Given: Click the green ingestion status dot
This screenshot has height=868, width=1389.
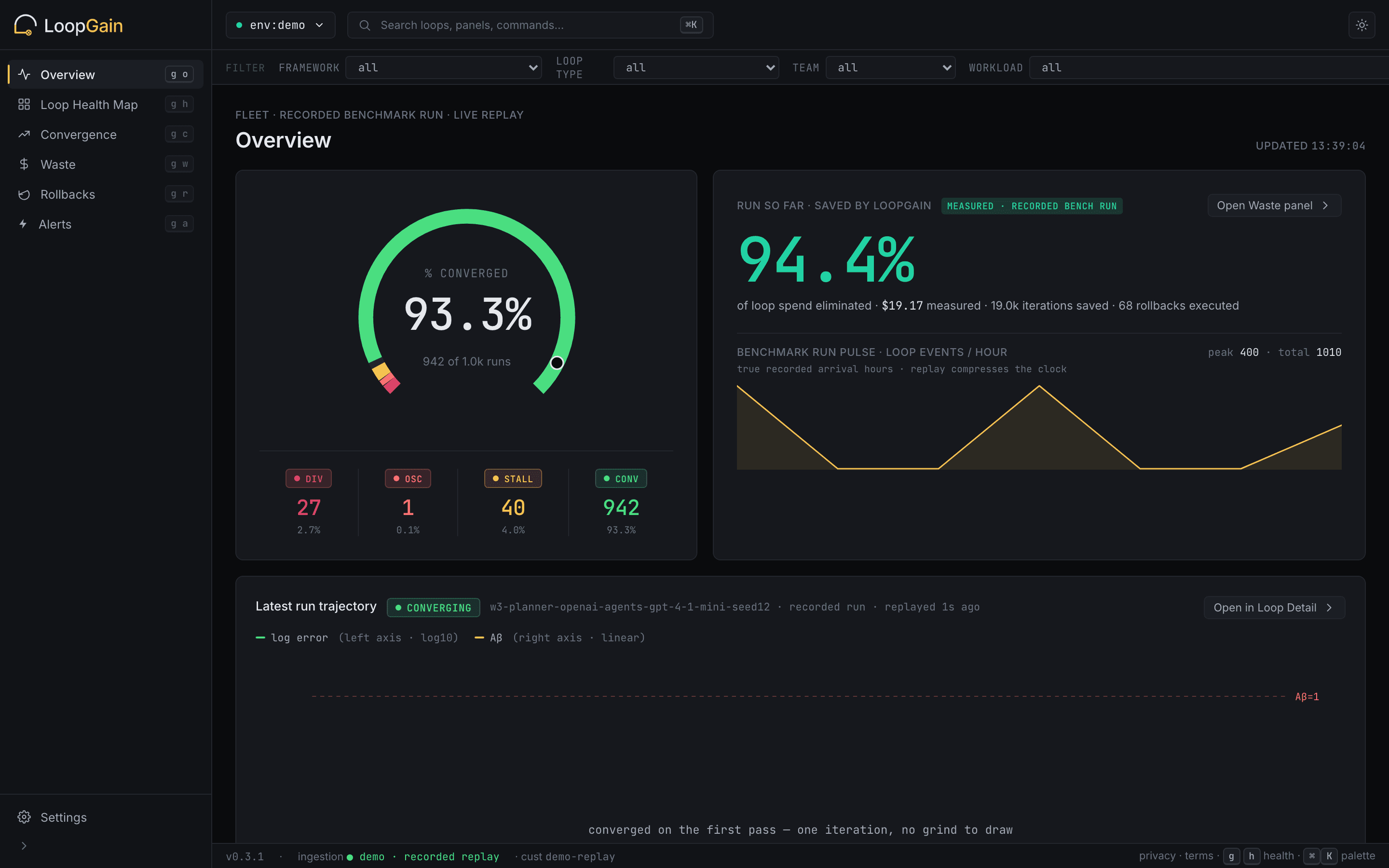Looking at the screenshot, I should [x=350, y=857].
